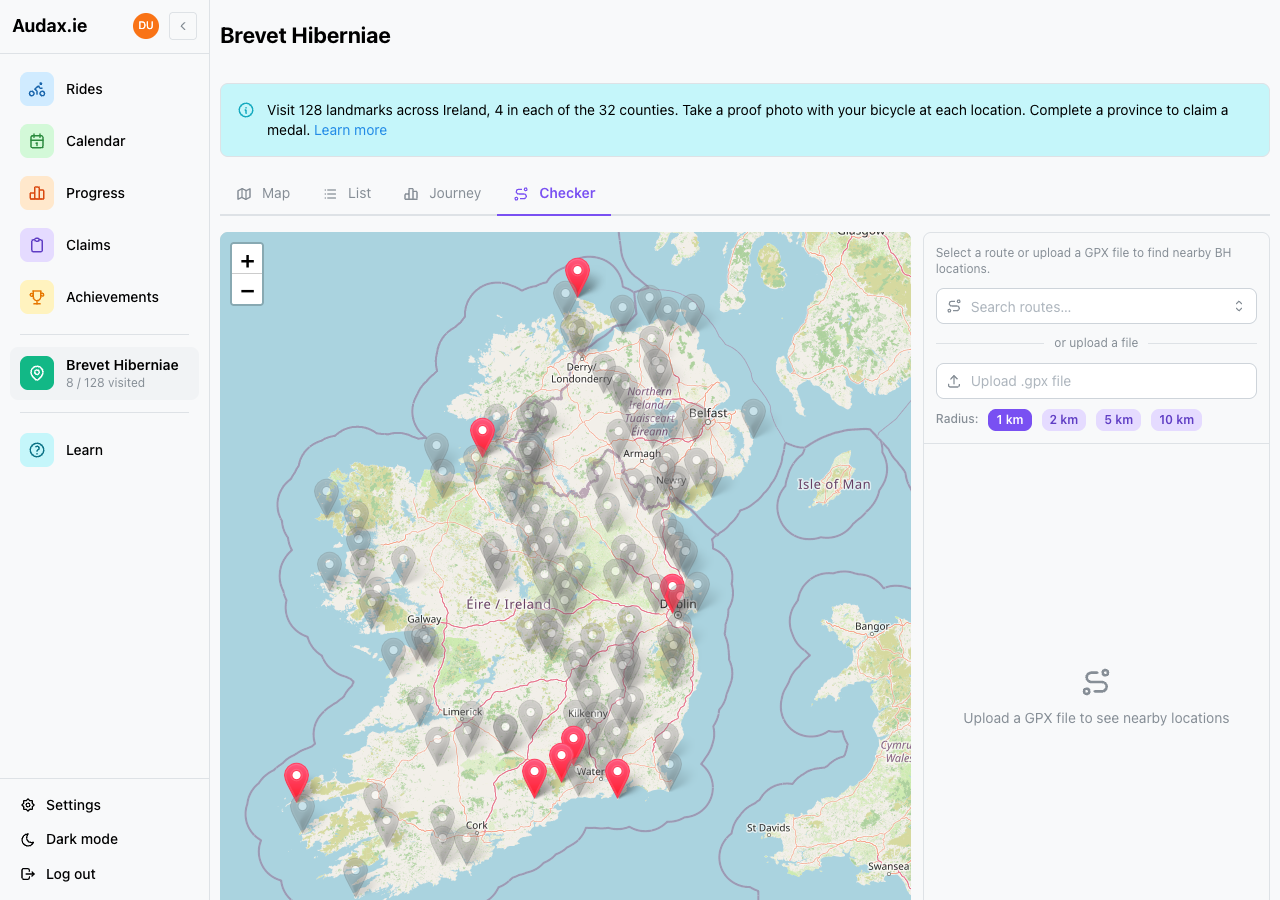
Task: Click the Dark mode moon icon
Action: click(x=28, y=839)
